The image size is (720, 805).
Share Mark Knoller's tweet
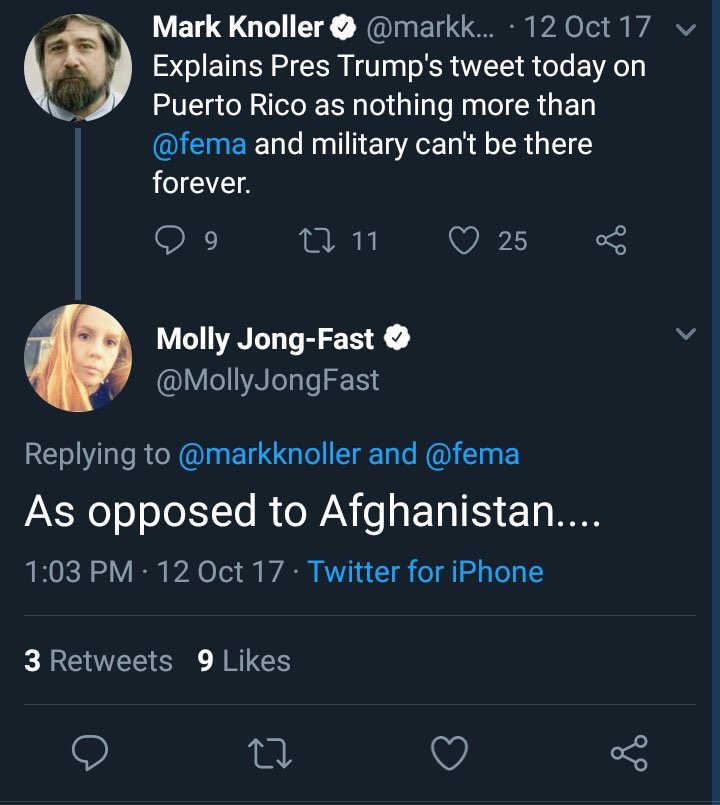[610, 240]
